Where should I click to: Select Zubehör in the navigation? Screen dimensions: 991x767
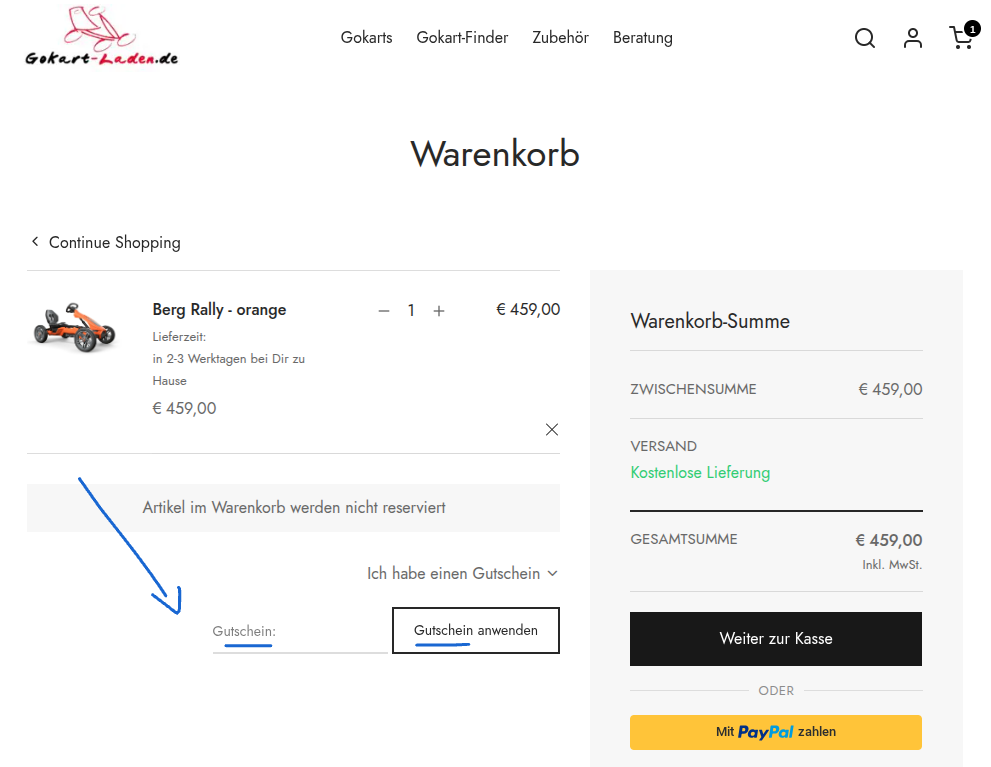coord(560,38)
